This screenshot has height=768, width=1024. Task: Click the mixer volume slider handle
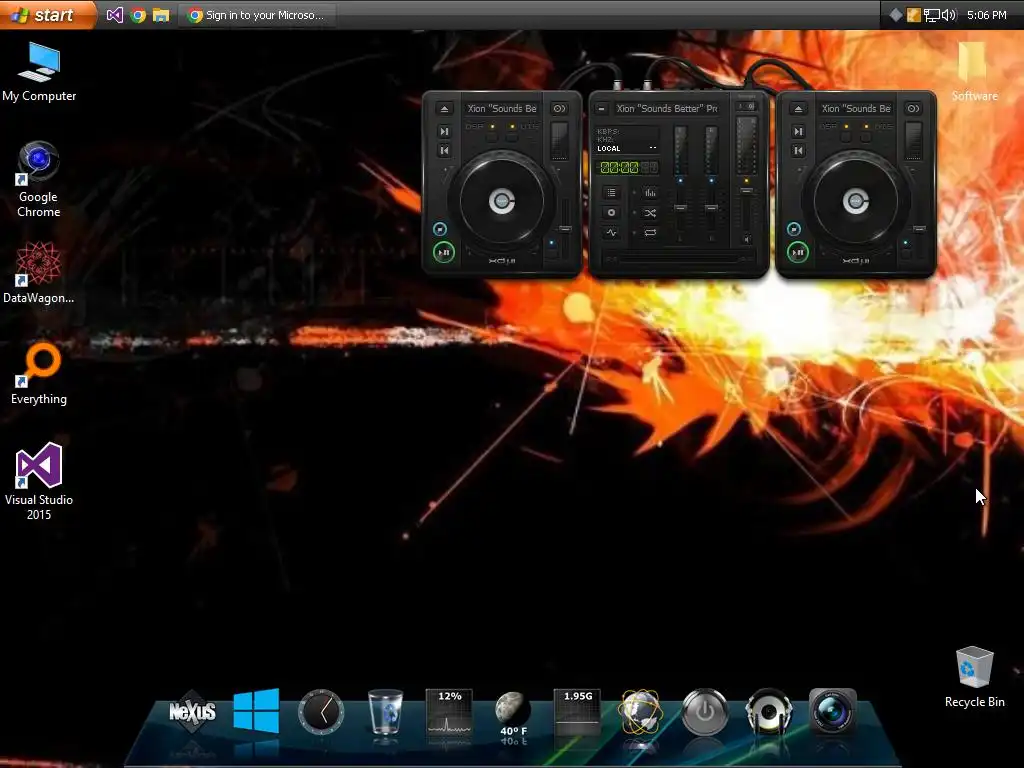coord(746,191)
